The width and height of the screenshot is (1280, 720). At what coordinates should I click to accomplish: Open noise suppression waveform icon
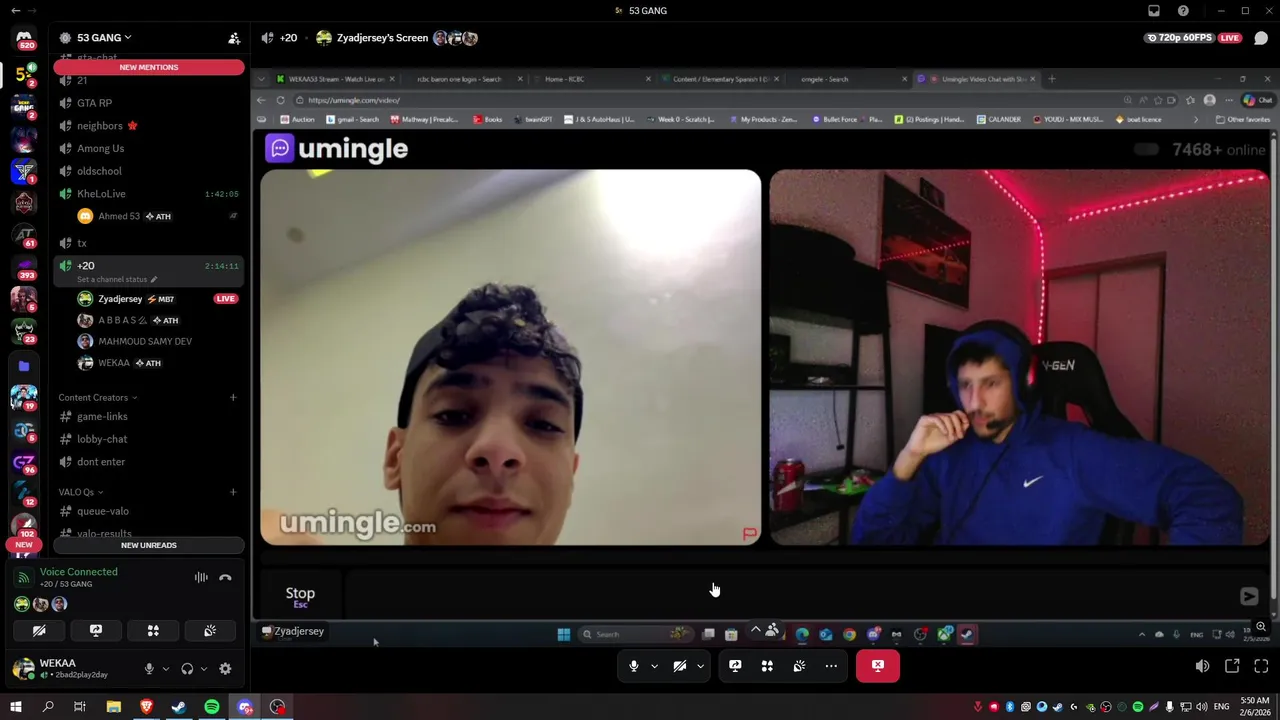(201, 577)
